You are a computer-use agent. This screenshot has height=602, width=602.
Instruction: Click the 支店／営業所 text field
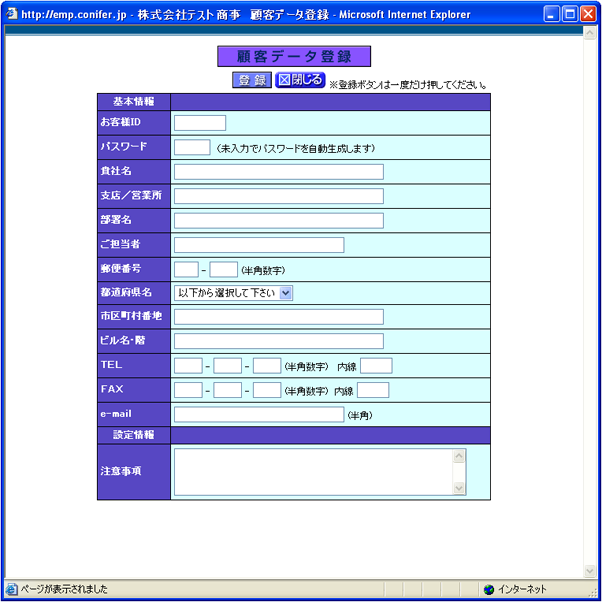click(x=279, y=196)
